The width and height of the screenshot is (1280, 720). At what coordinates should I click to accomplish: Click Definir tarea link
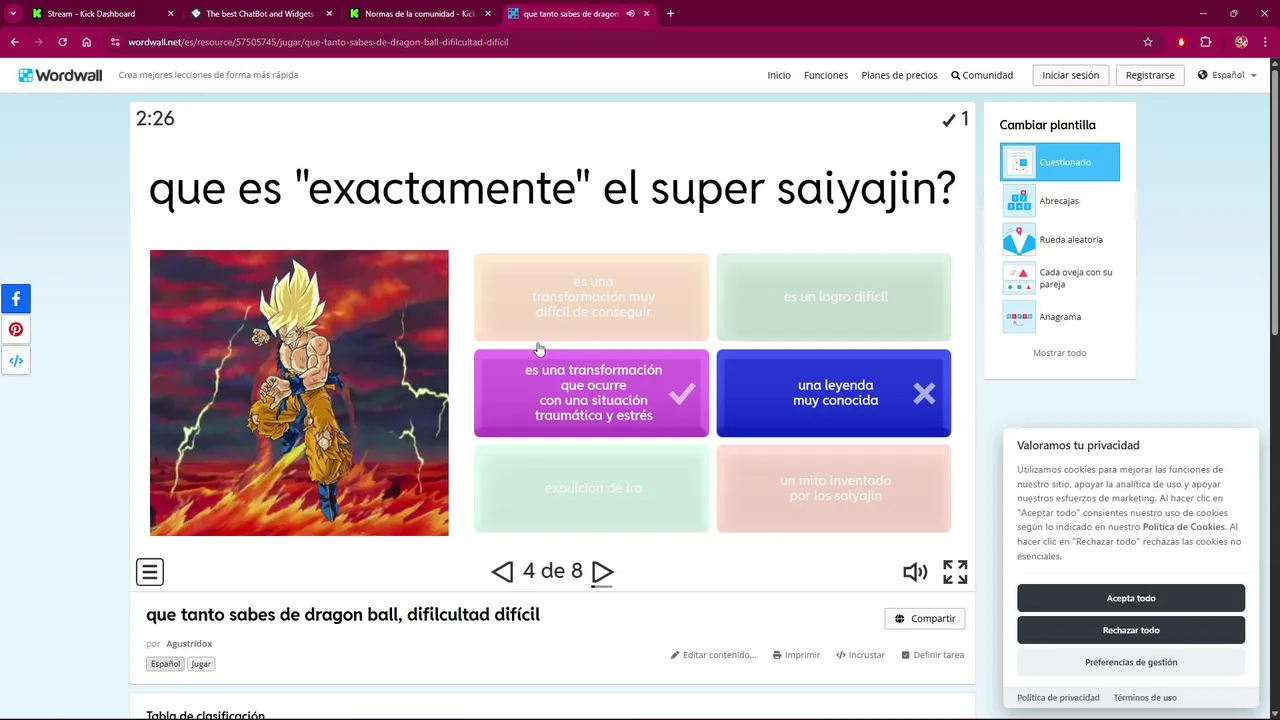point(932,655)
